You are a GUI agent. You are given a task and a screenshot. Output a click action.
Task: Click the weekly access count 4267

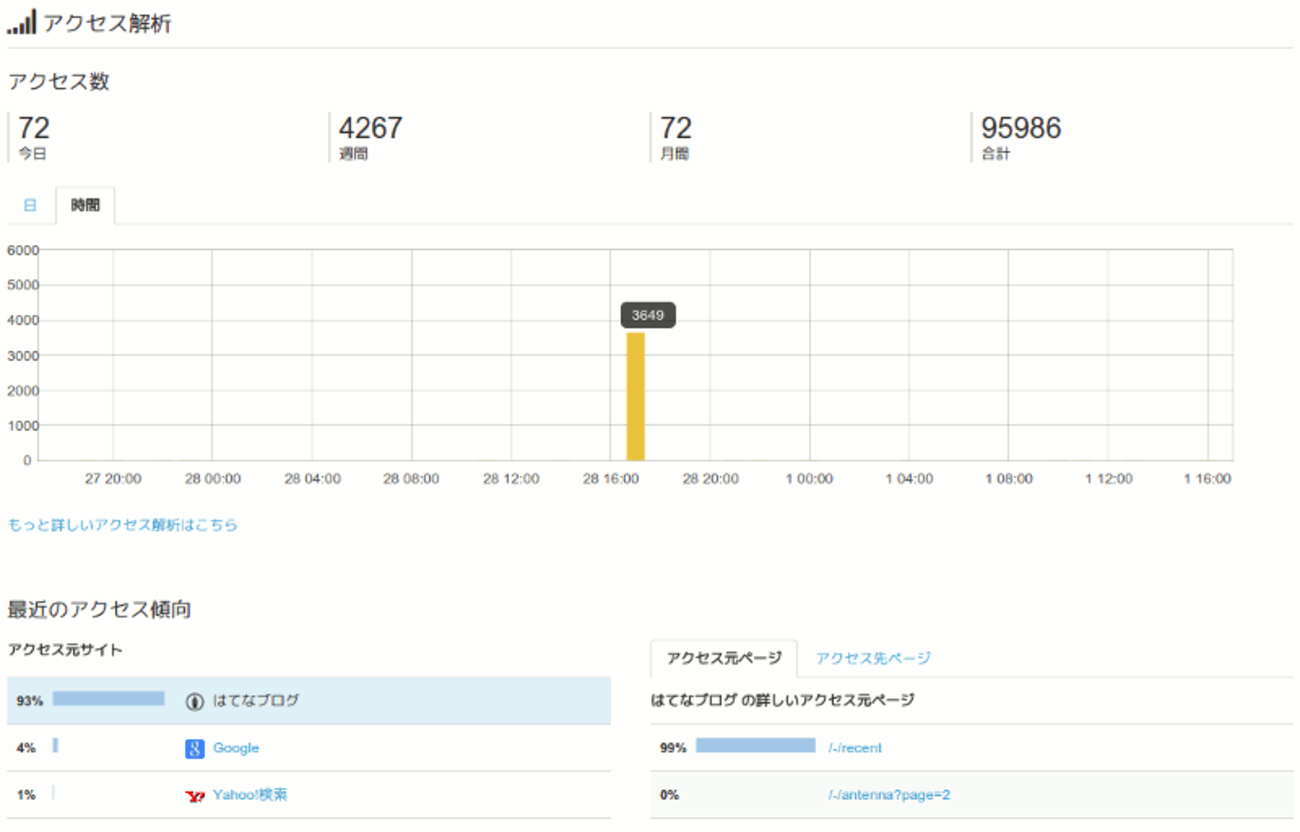(x=370, y=128)
